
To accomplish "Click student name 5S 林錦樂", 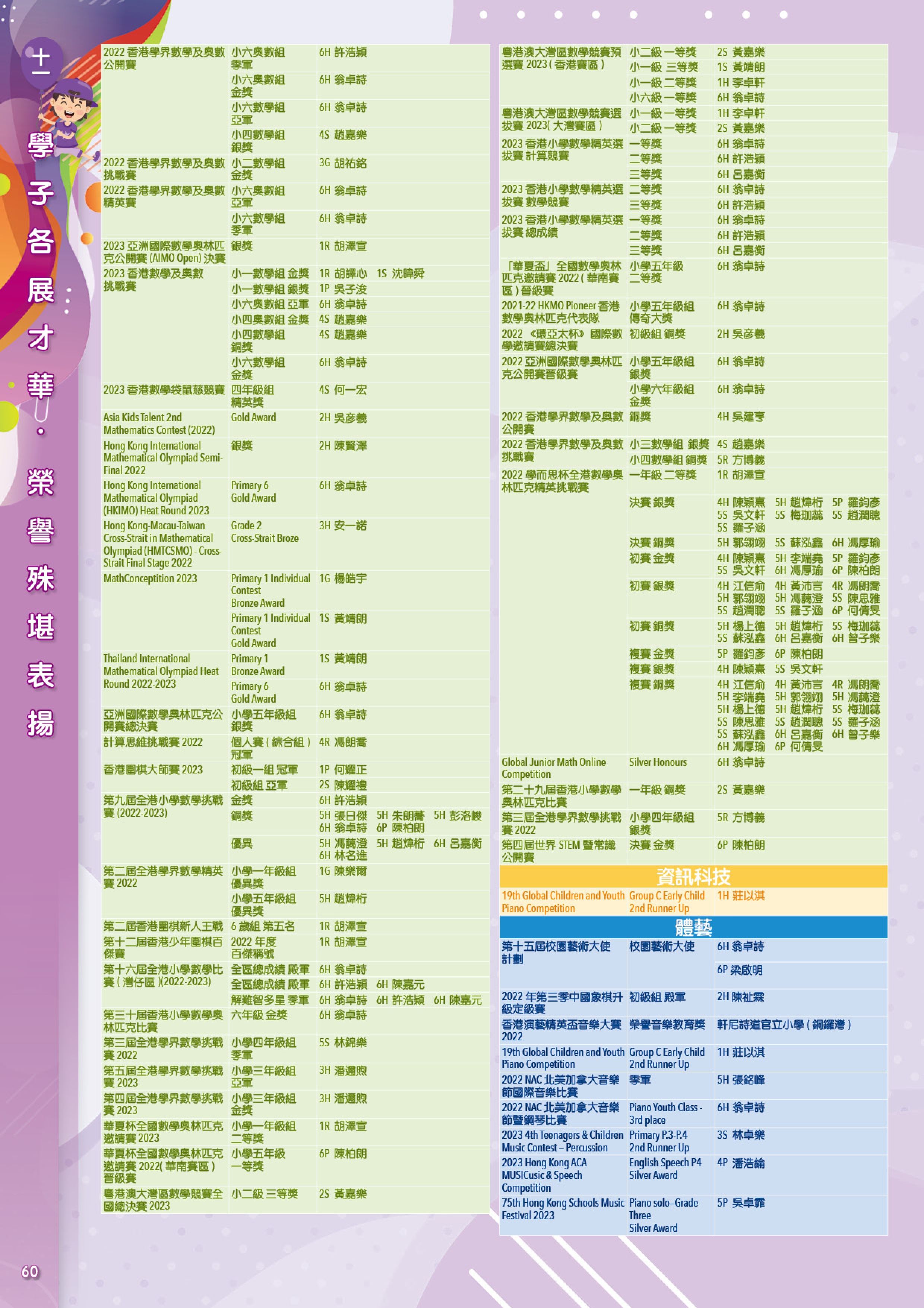I will pos(342,1043).
